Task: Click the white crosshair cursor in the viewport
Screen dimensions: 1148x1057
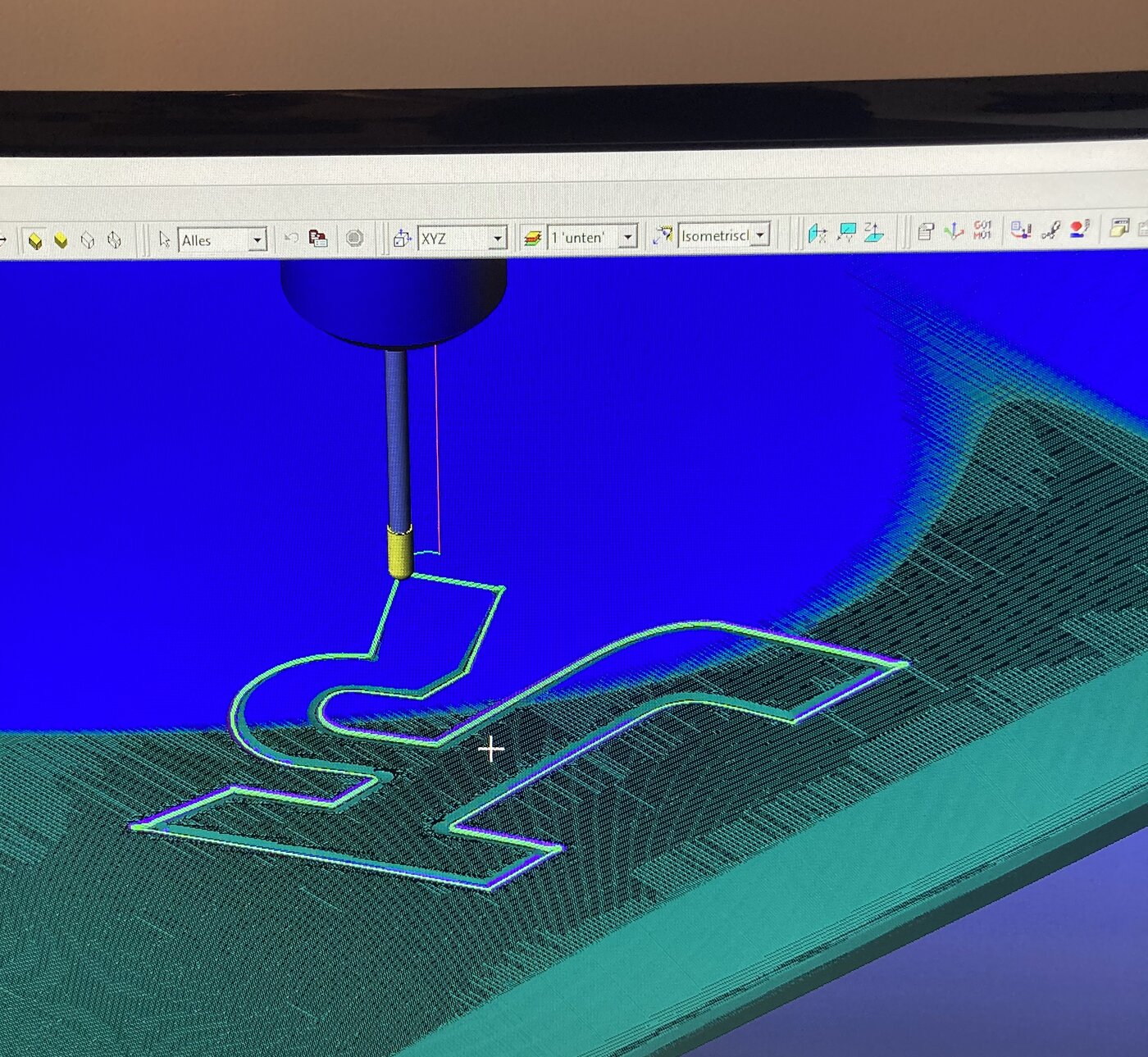Action: tap(491, 749)
